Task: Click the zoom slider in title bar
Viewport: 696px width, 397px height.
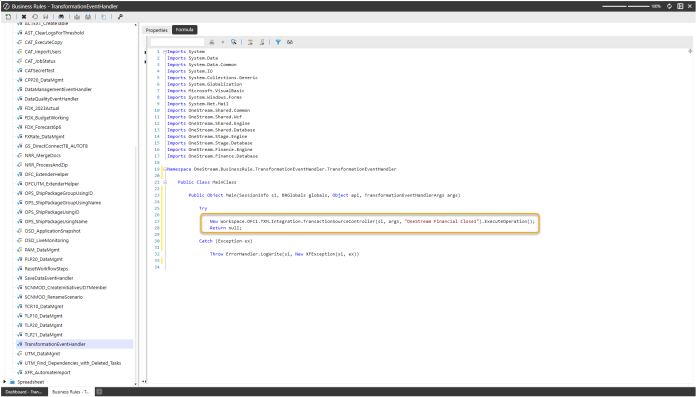Action: click(626, 6)
